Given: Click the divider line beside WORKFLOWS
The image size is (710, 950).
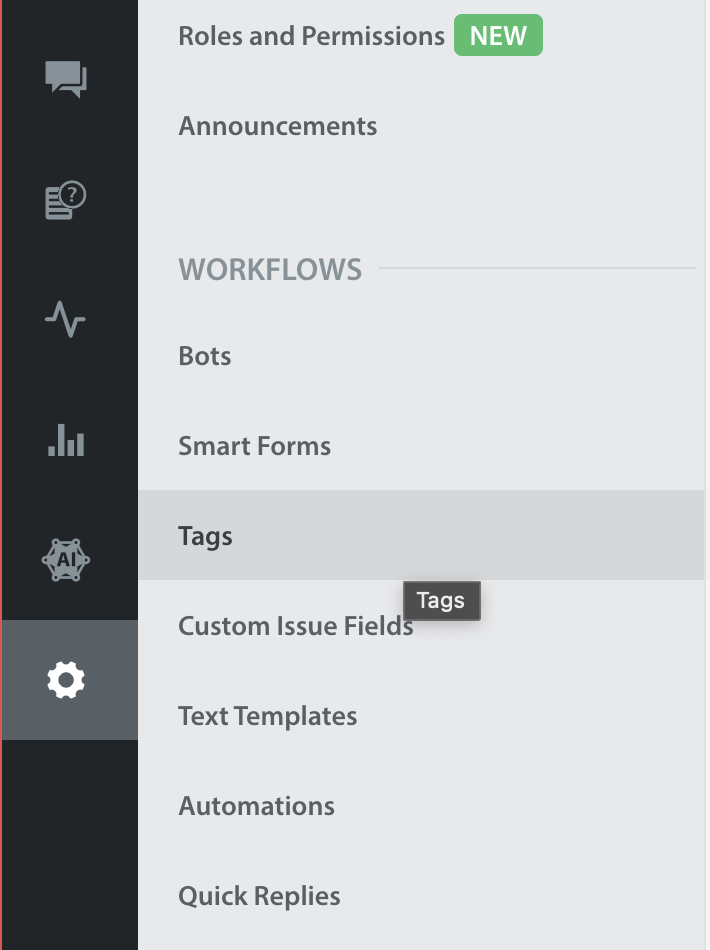Looking at the screenshot, I should tap(537, 267).
